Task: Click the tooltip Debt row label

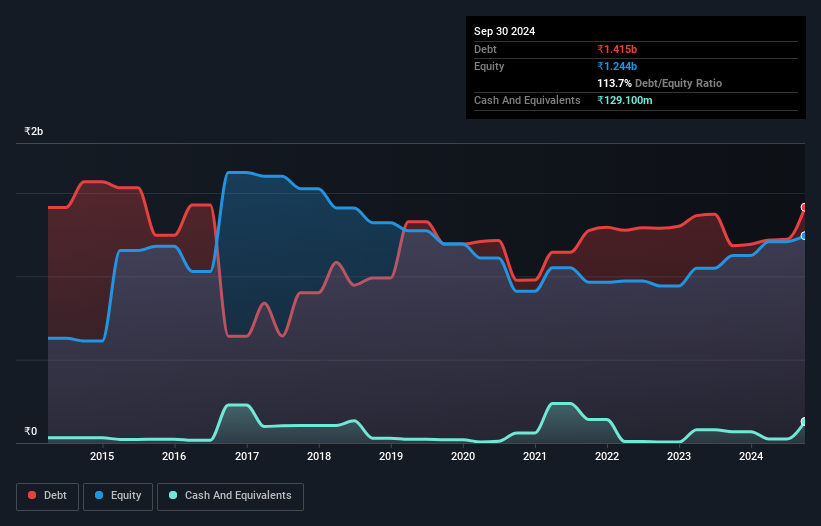Action: (485, 49)
